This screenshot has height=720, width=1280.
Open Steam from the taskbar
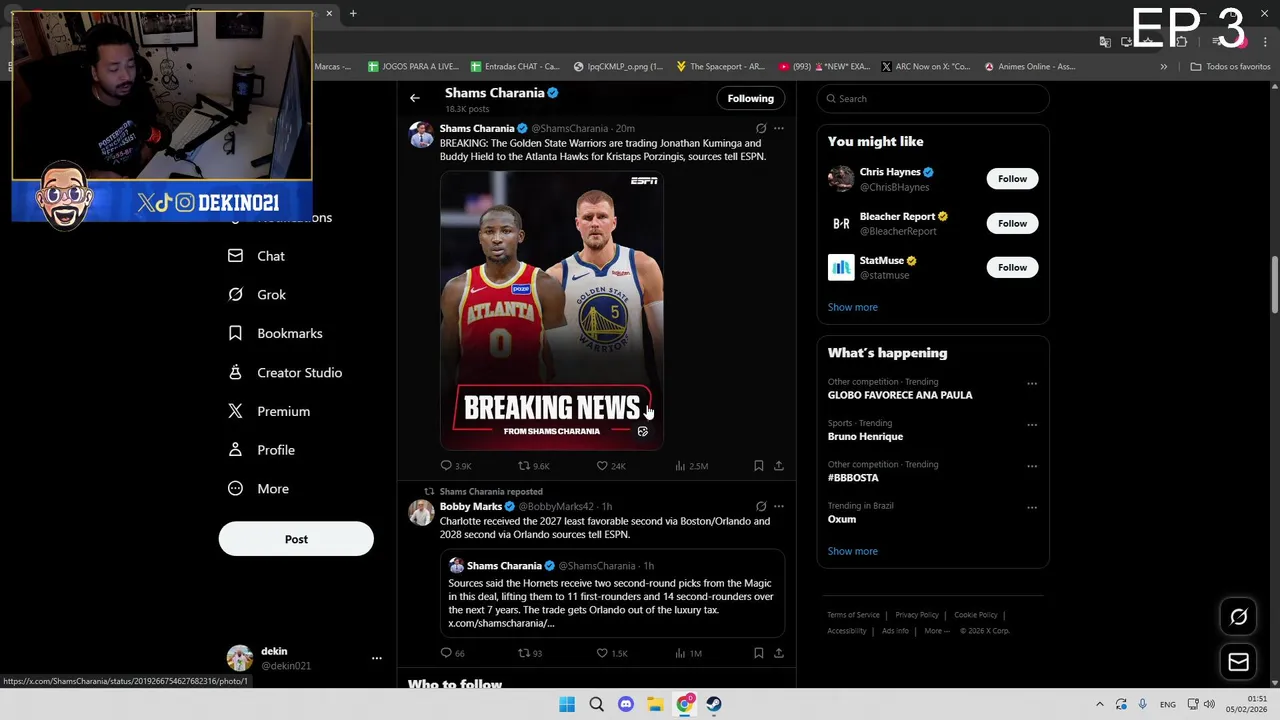click(x=714, y=704)
